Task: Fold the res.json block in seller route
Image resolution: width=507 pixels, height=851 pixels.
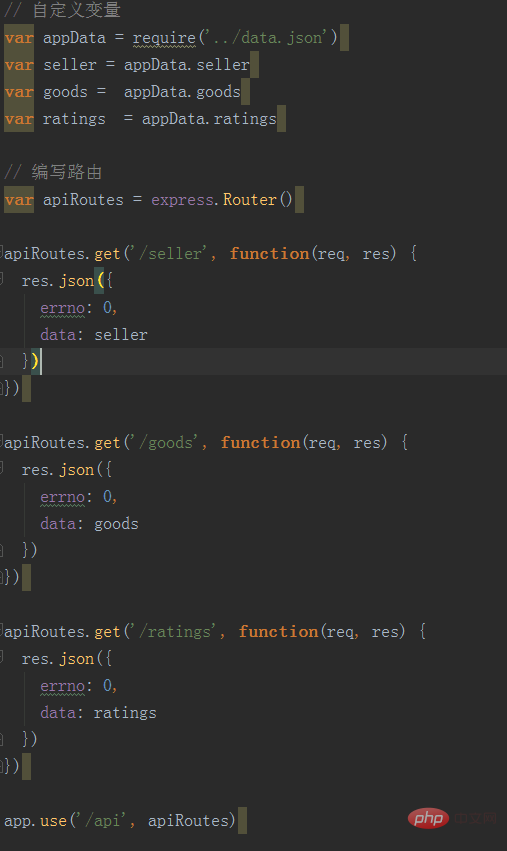Action: pyautogui.click(x=2, y=280)
